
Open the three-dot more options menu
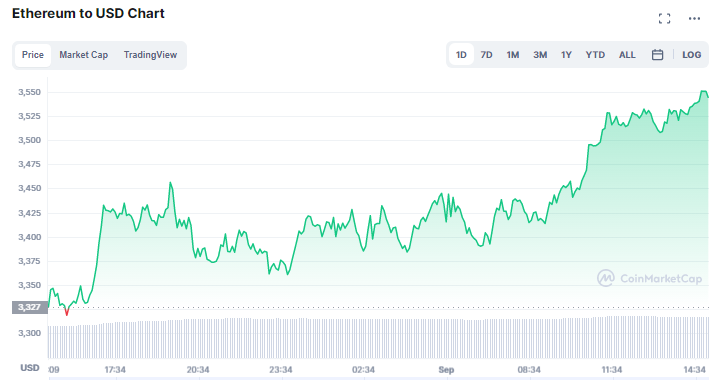point(694,18)
